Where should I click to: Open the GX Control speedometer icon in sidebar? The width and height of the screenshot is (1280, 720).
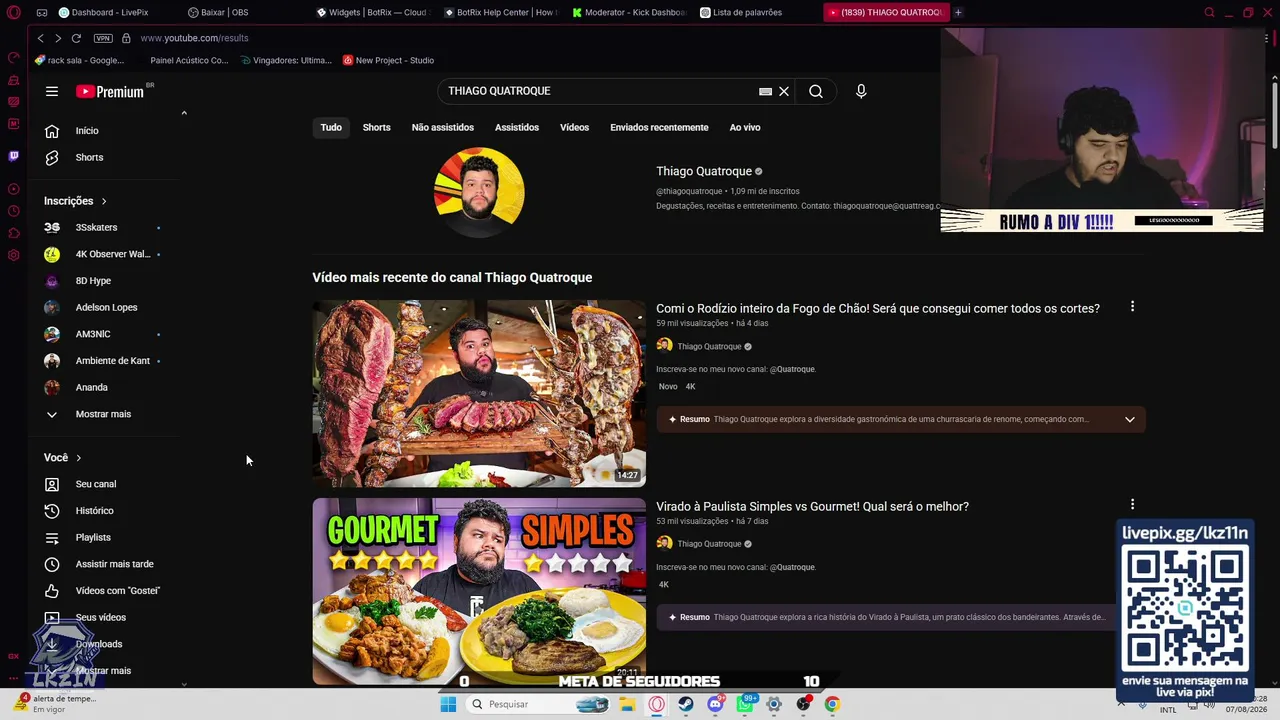pyautogui.click(x=14, y=58)
